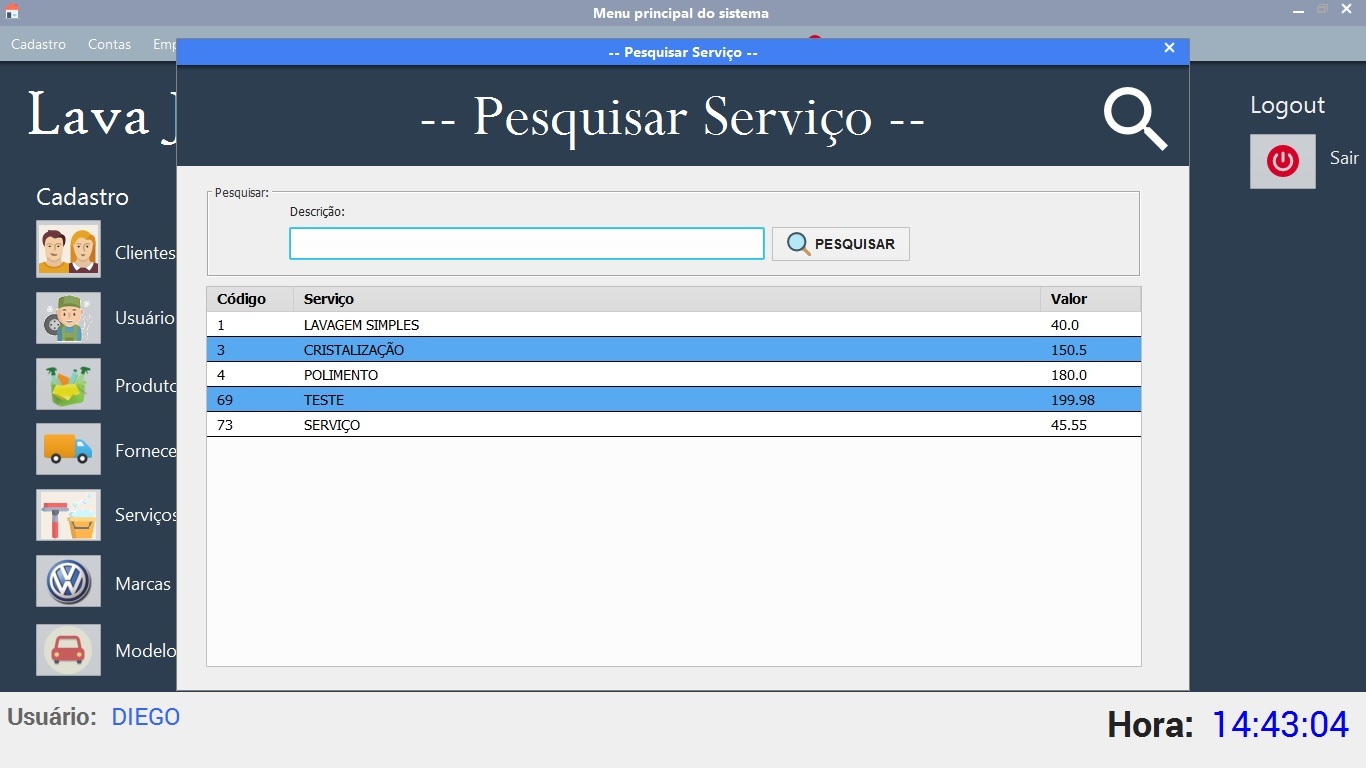Screen dimensions: 1366x768
Task: Sort the table by Valor column
Action: (x=1090, y=299)
